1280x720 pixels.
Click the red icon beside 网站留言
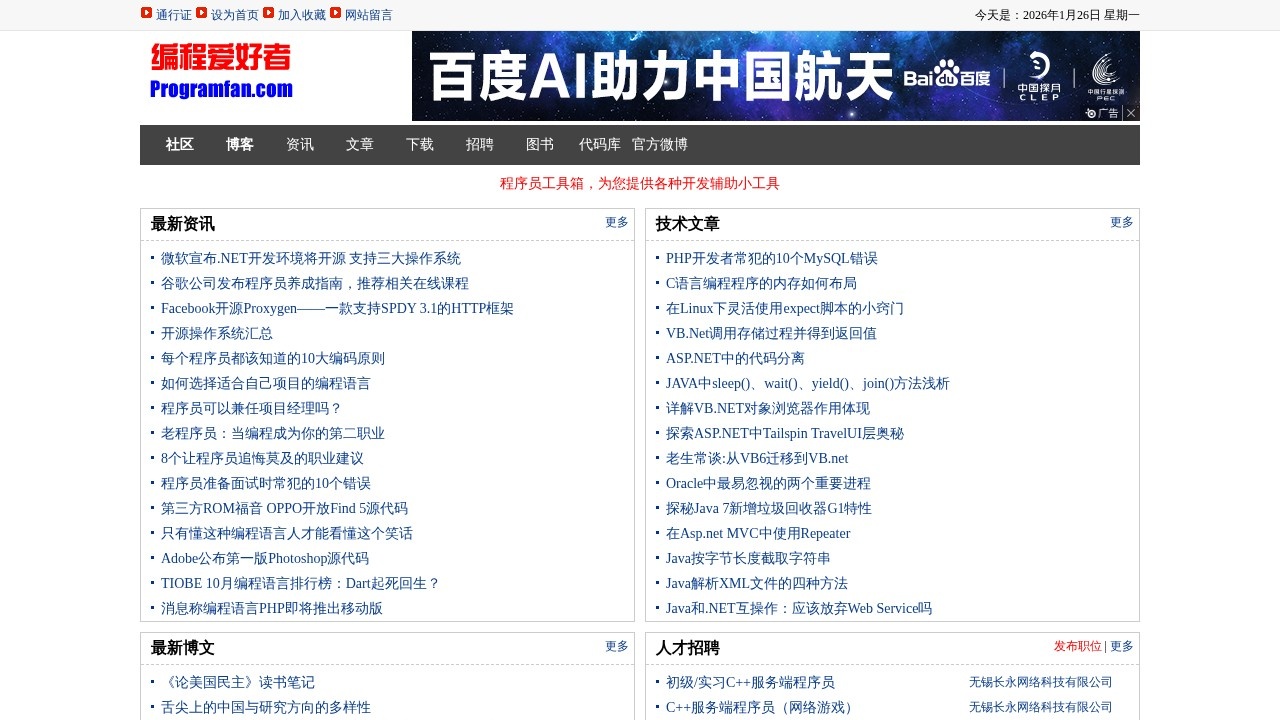tap(336, 13)
